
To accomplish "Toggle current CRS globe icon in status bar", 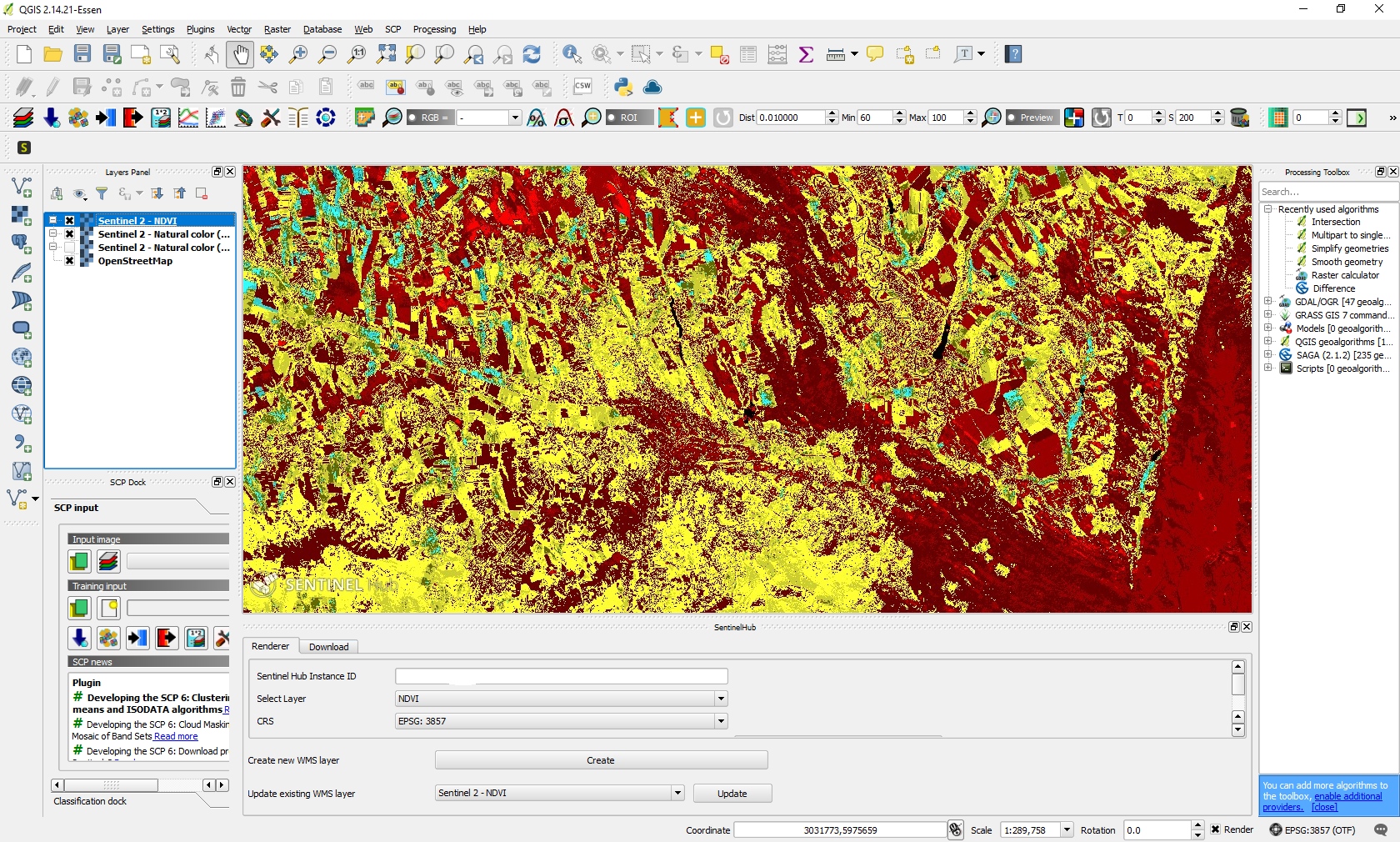I will [x=1276, y=830].
